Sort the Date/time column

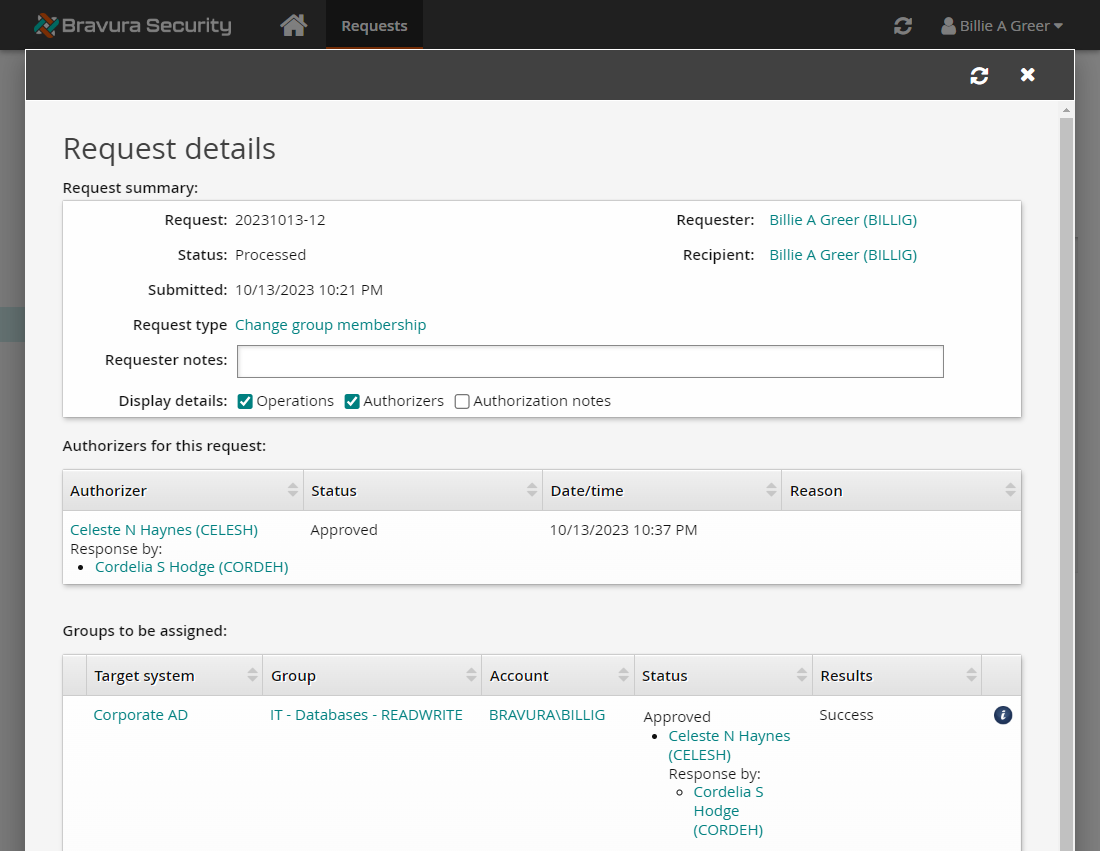tap(771, 490)
